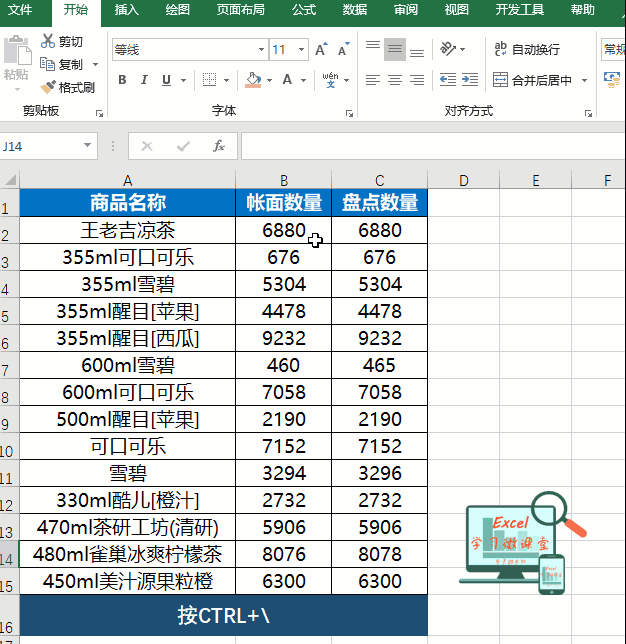The image size is (626, 644).
Task: Confirm formula entry with checkmark icon
Action: click(183, 146)
